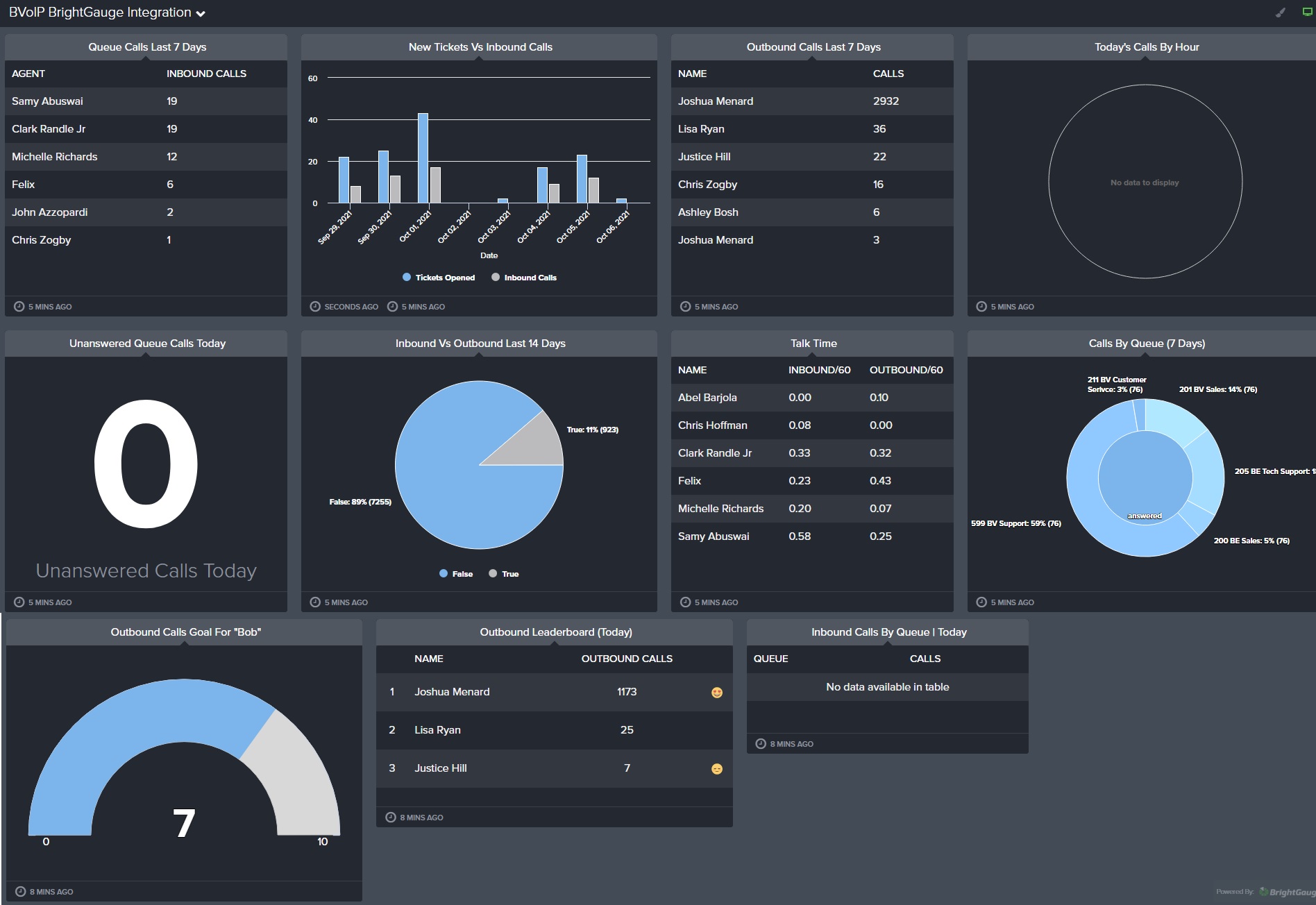Select the John Azzopardi row
The image size is (1316, 905).
pos(146,212)
